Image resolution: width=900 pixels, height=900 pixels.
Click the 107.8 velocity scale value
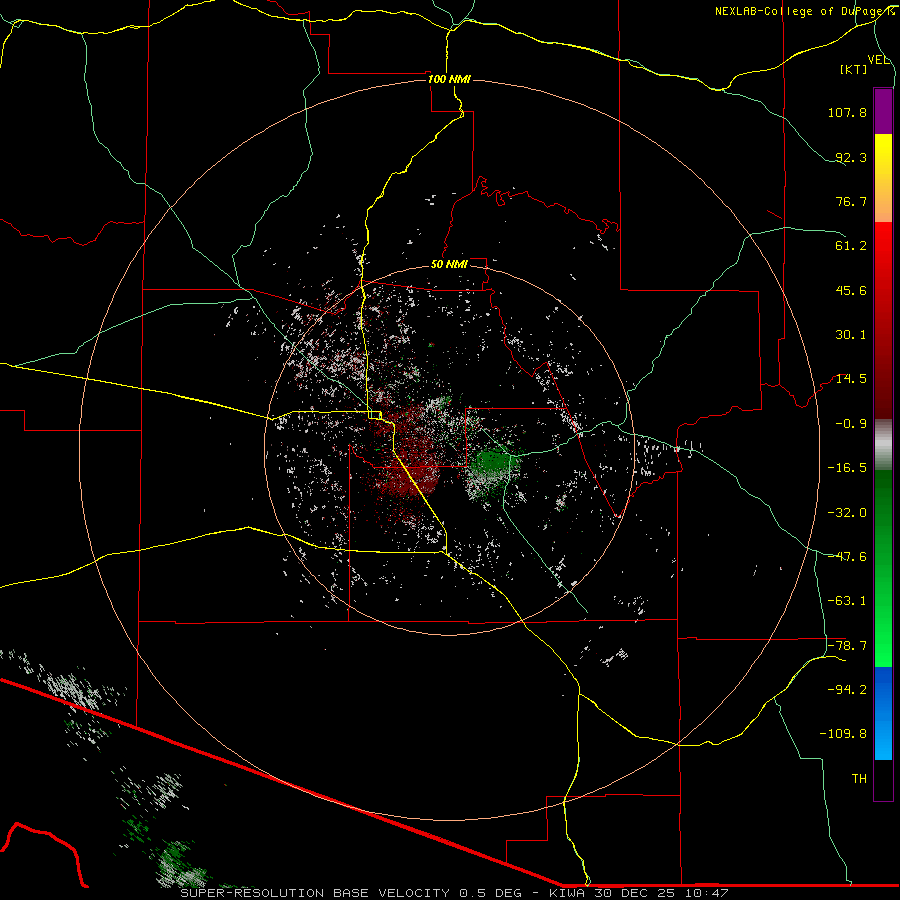click(847, 112)
